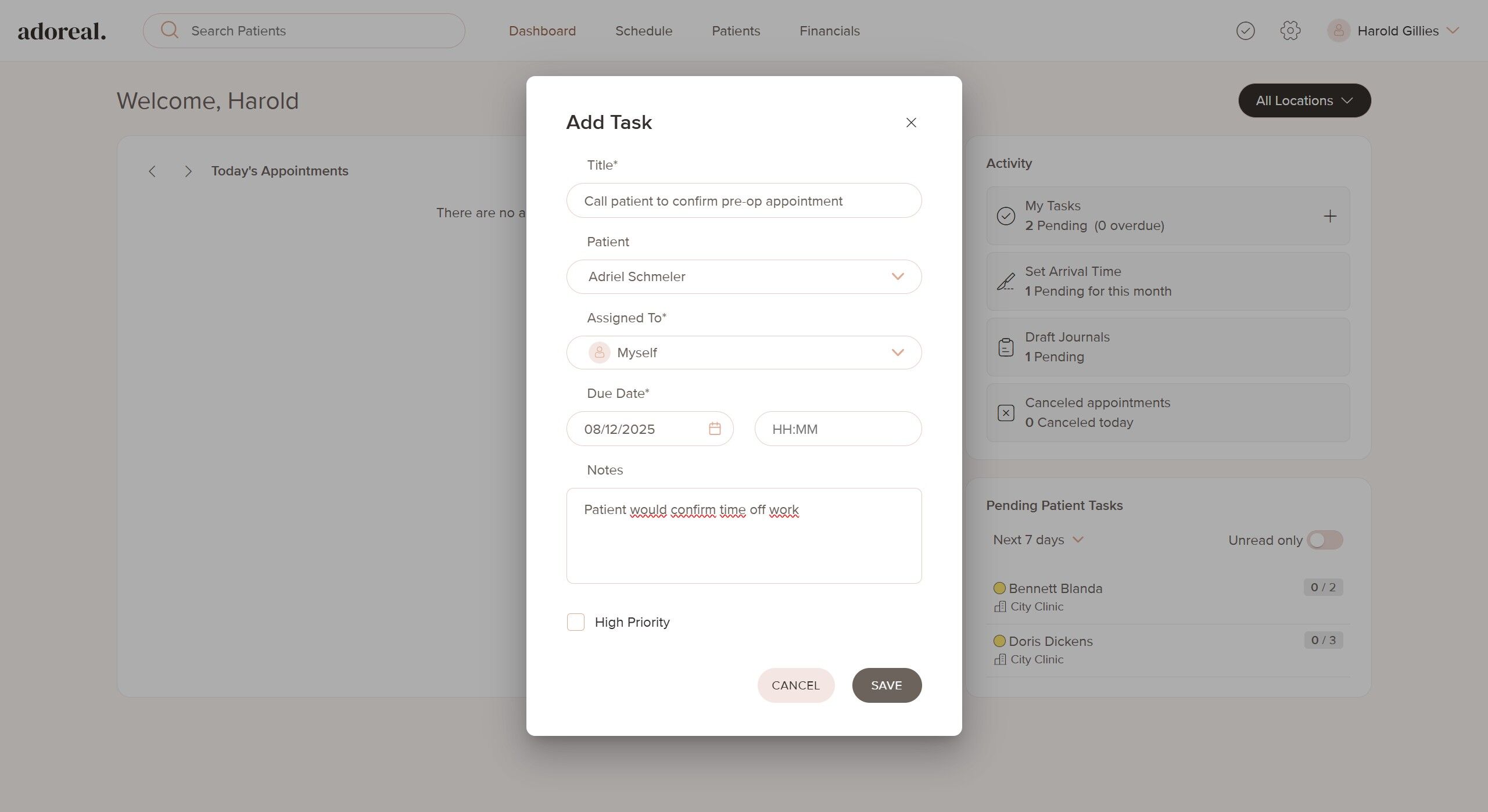Click the Draft Journals clipboard icon

(x=1006, y=347)
